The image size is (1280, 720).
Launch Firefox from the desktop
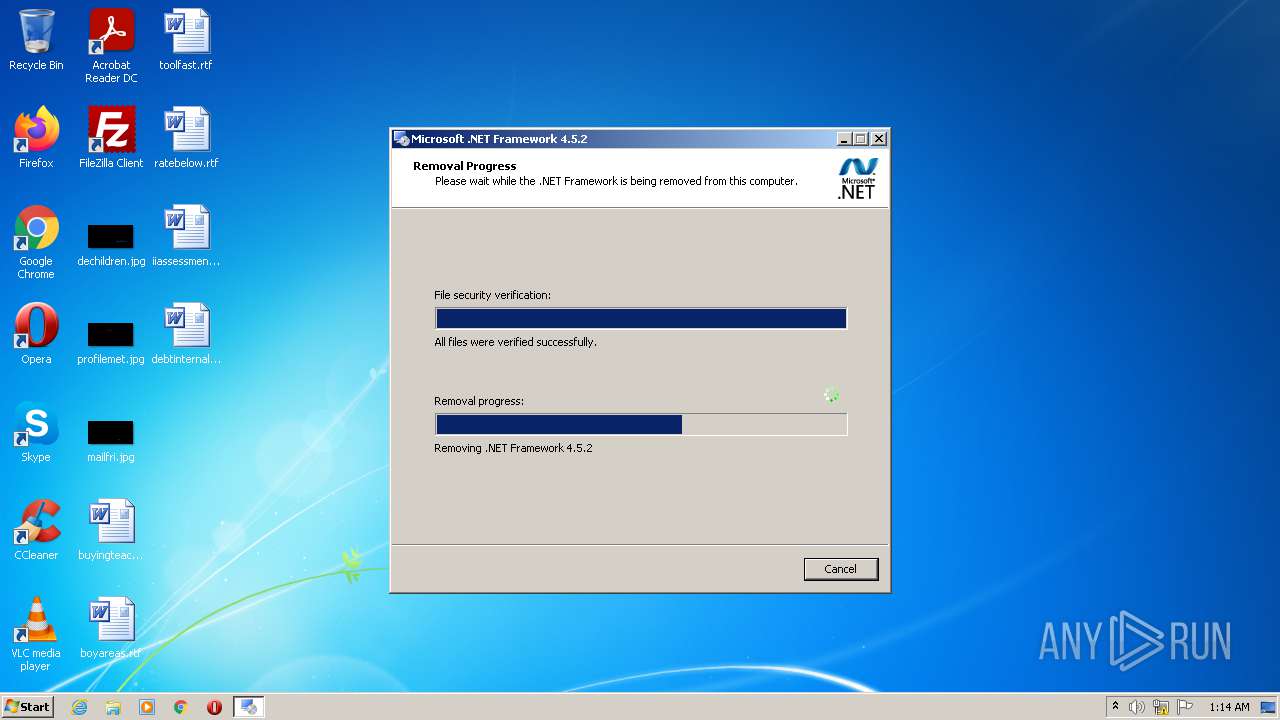coord(36,138)
